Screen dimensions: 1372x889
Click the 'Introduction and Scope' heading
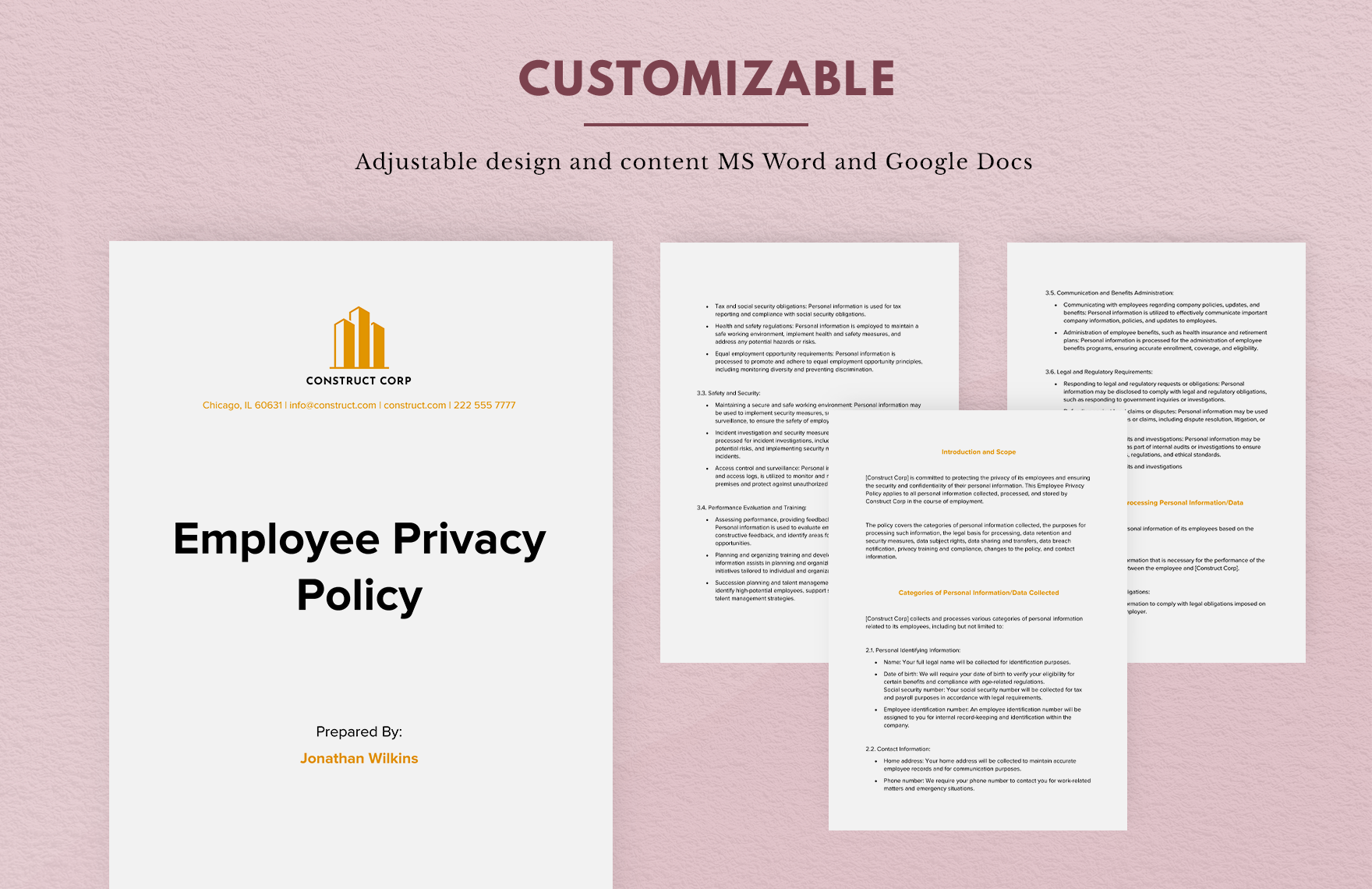(x=978, y=452)
